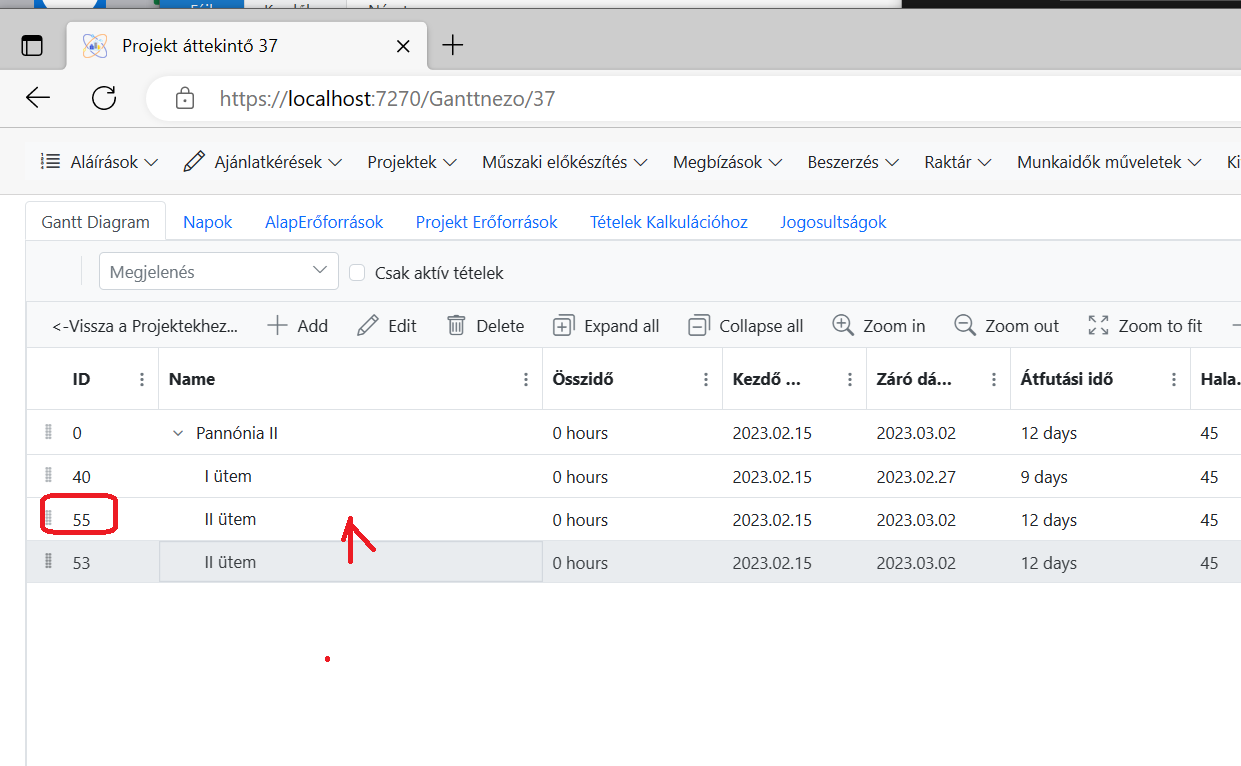Click the Delete trash icon

coord(456,326)
